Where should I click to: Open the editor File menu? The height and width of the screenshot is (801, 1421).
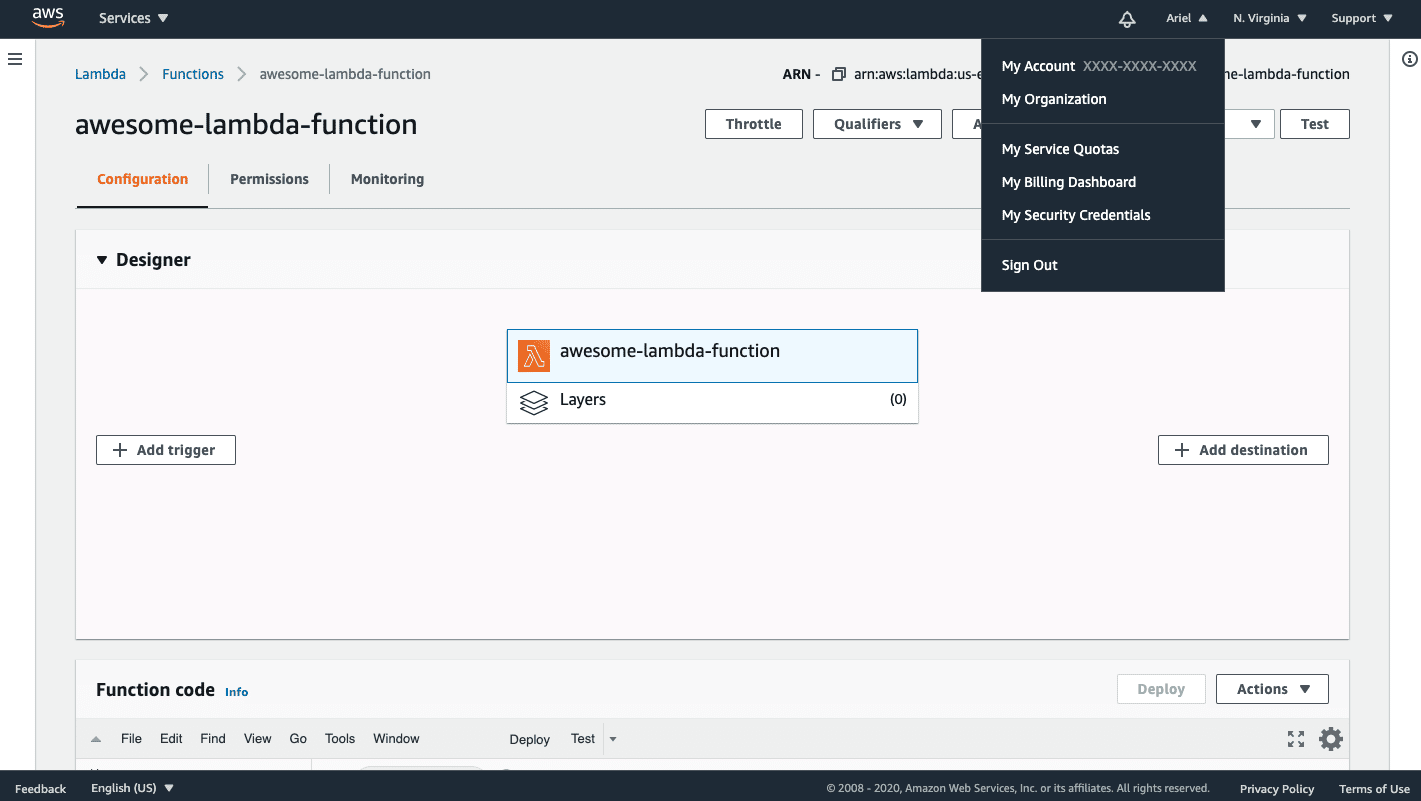pos(131,739)
